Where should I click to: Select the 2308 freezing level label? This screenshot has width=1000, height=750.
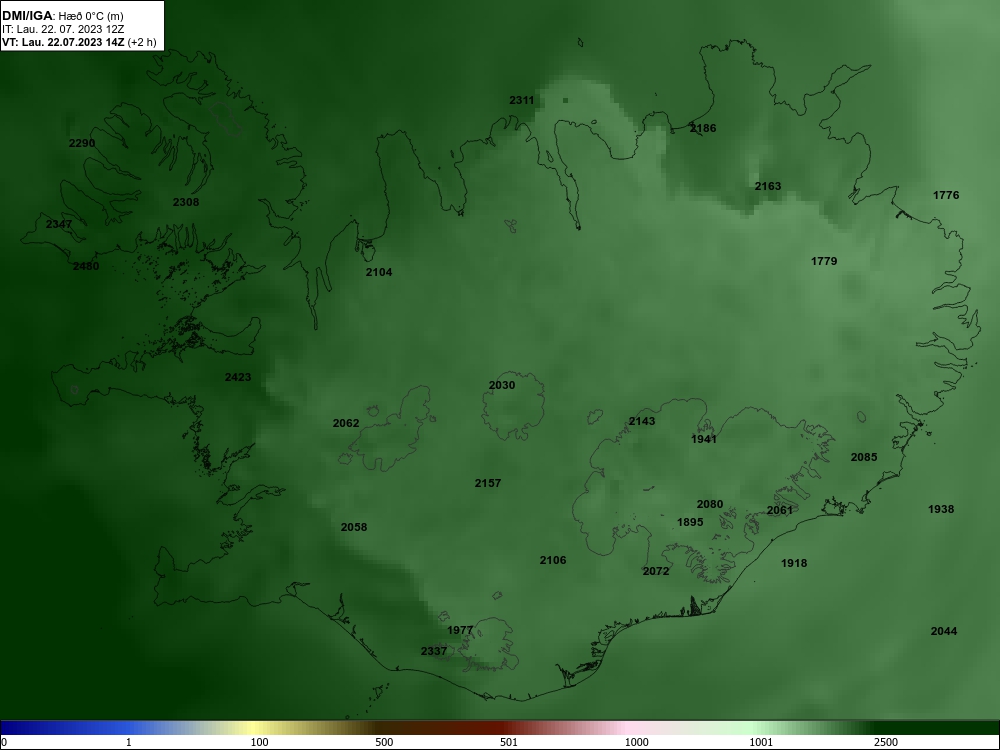pyautogui.click(x=186, y=202)
